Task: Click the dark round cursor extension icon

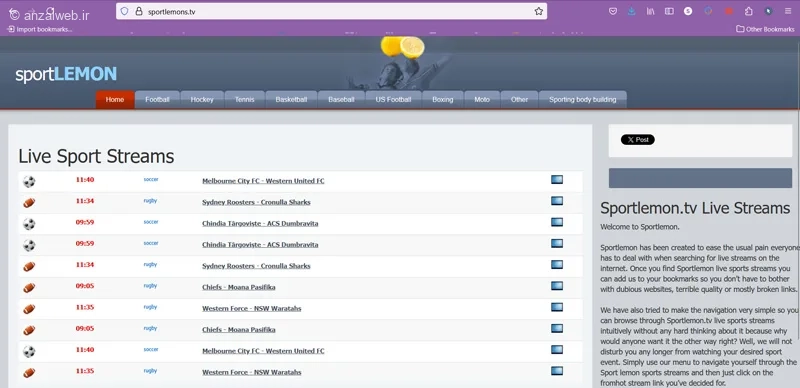Action: click(768, 11)
